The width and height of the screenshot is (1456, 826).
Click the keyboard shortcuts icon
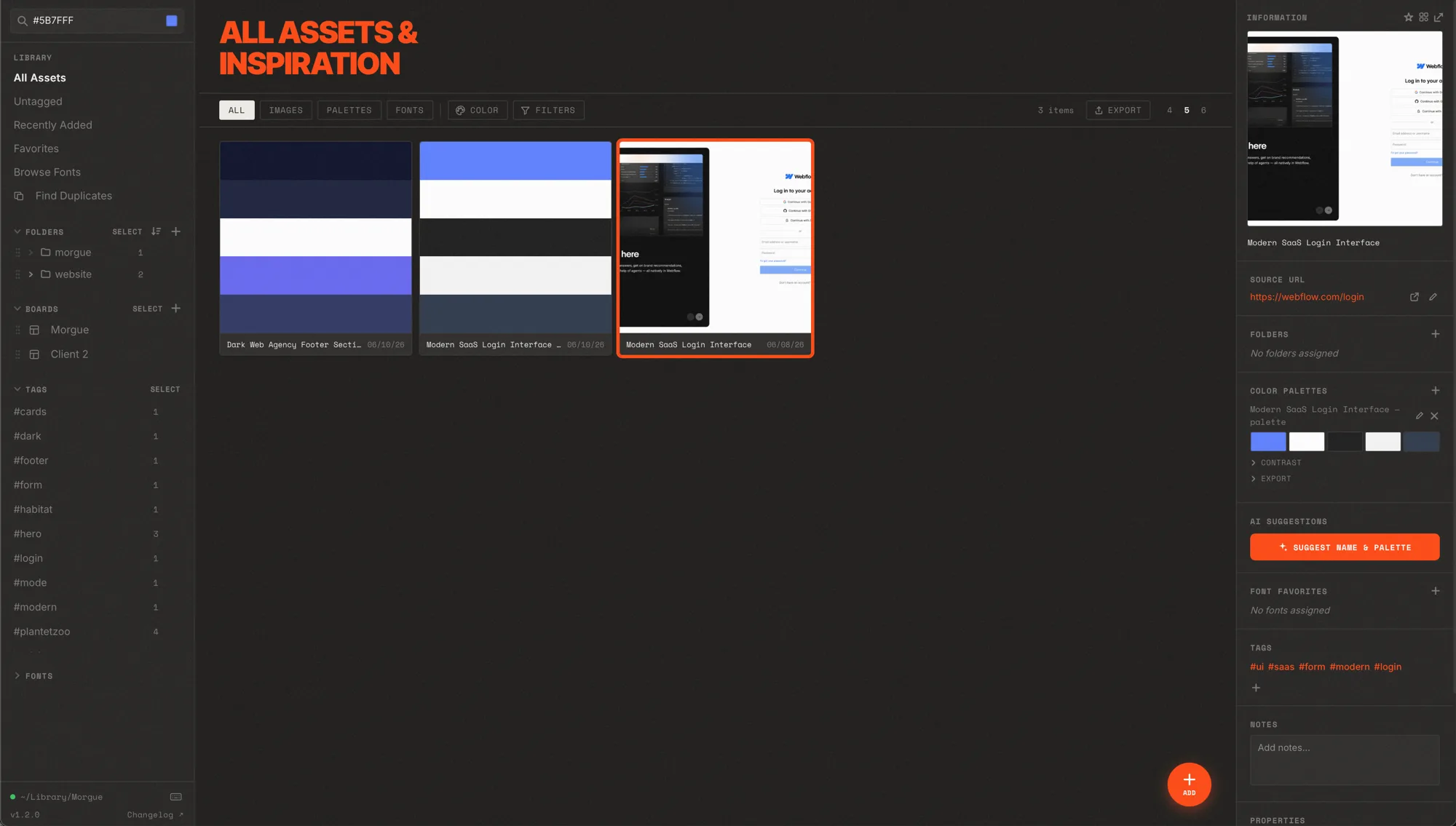click(x=176, y=797)
